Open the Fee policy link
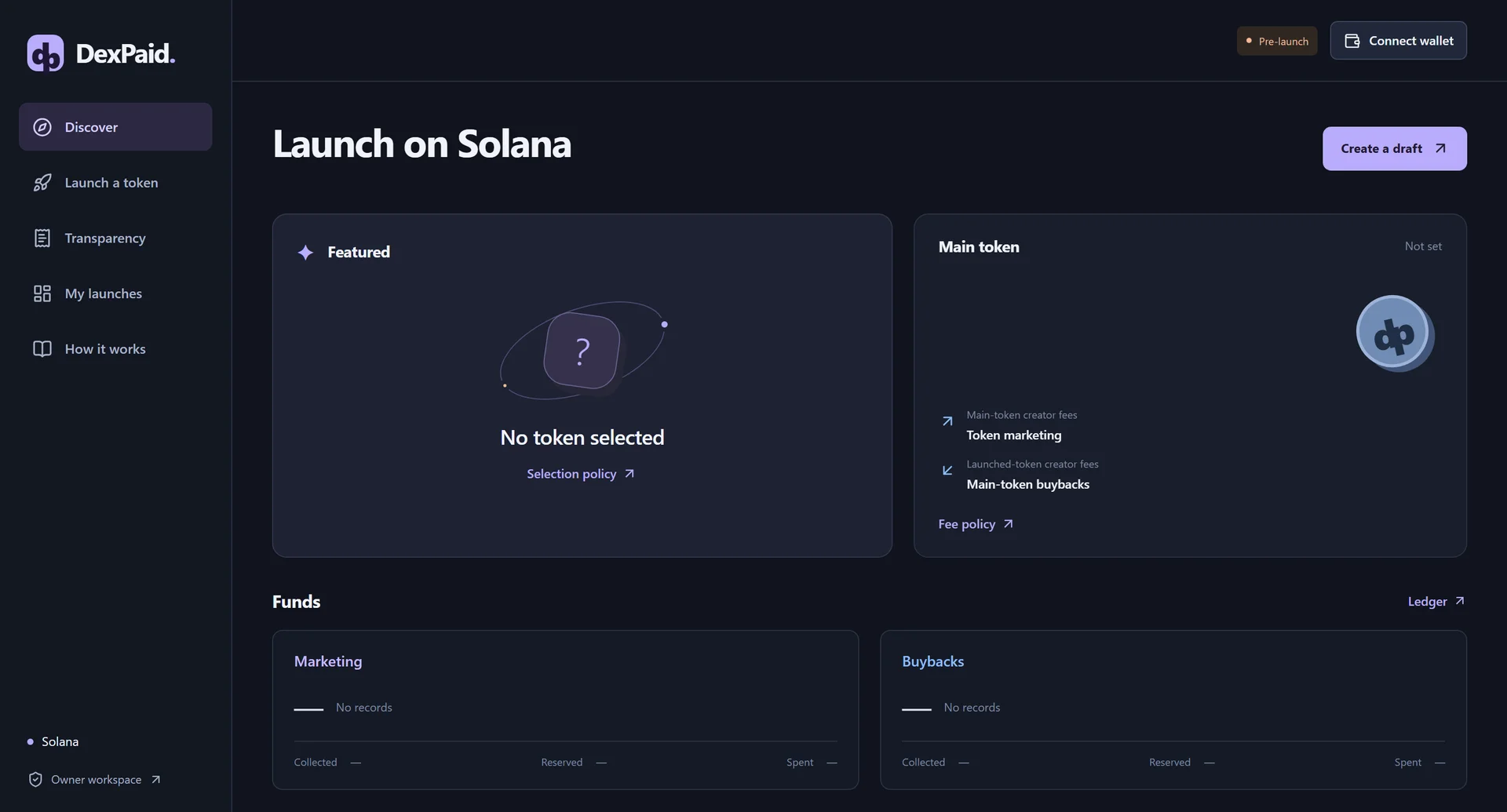This screenshot has height=812, width=1507. click(976, 524)
